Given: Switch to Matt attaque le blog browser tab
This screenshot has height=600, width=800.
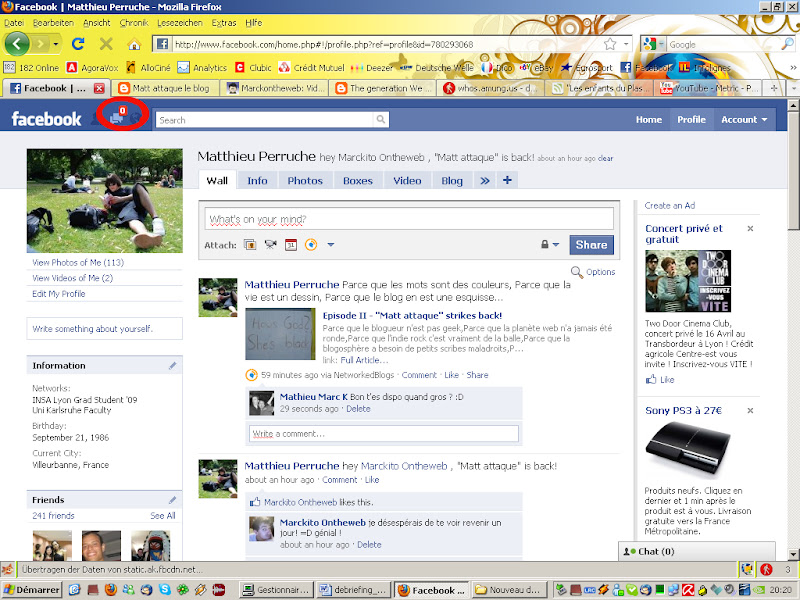Looking at the screenshot, I should pos(165,88).
